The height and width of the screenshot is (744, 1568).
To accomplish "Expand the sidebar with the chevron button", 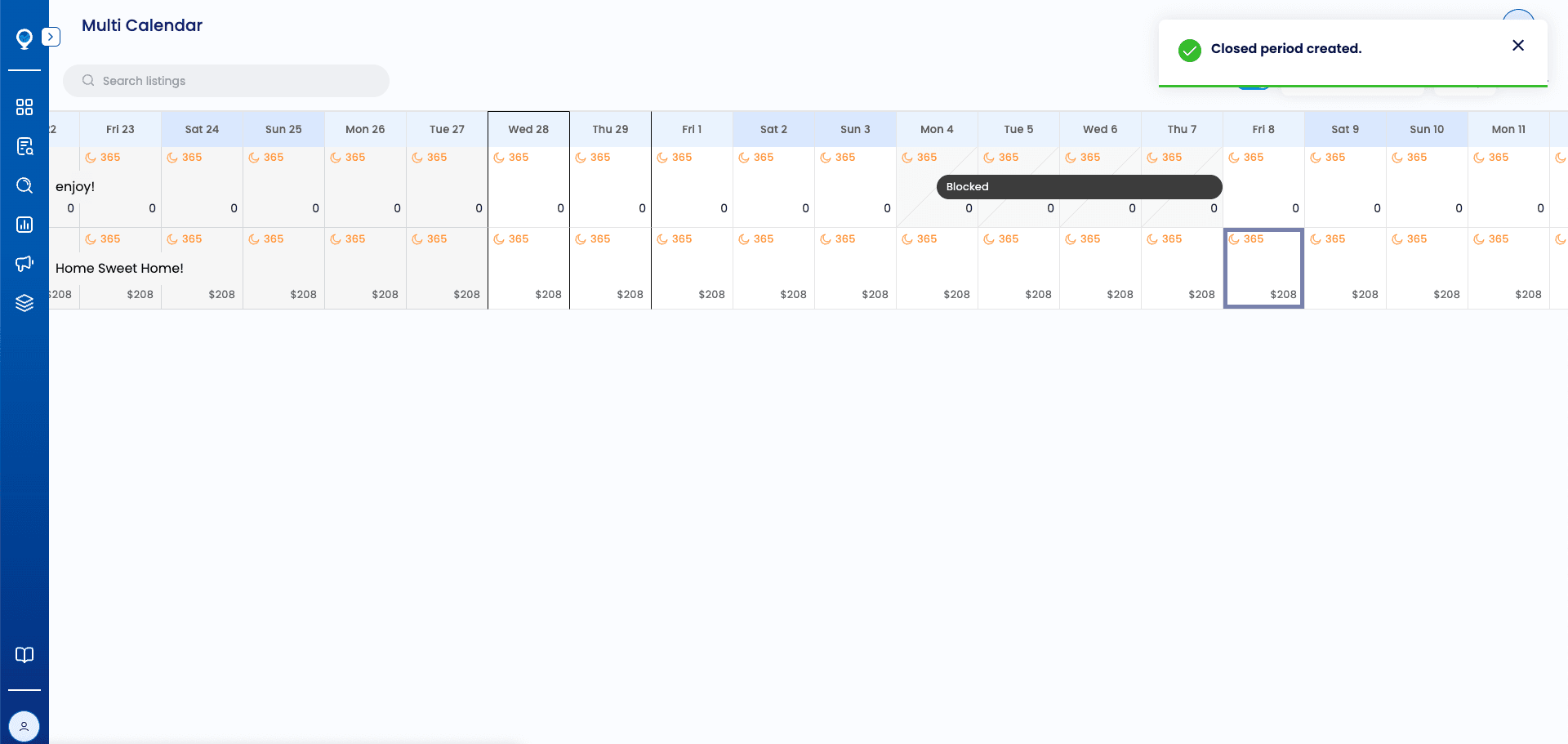I will [x=51, y=37].
